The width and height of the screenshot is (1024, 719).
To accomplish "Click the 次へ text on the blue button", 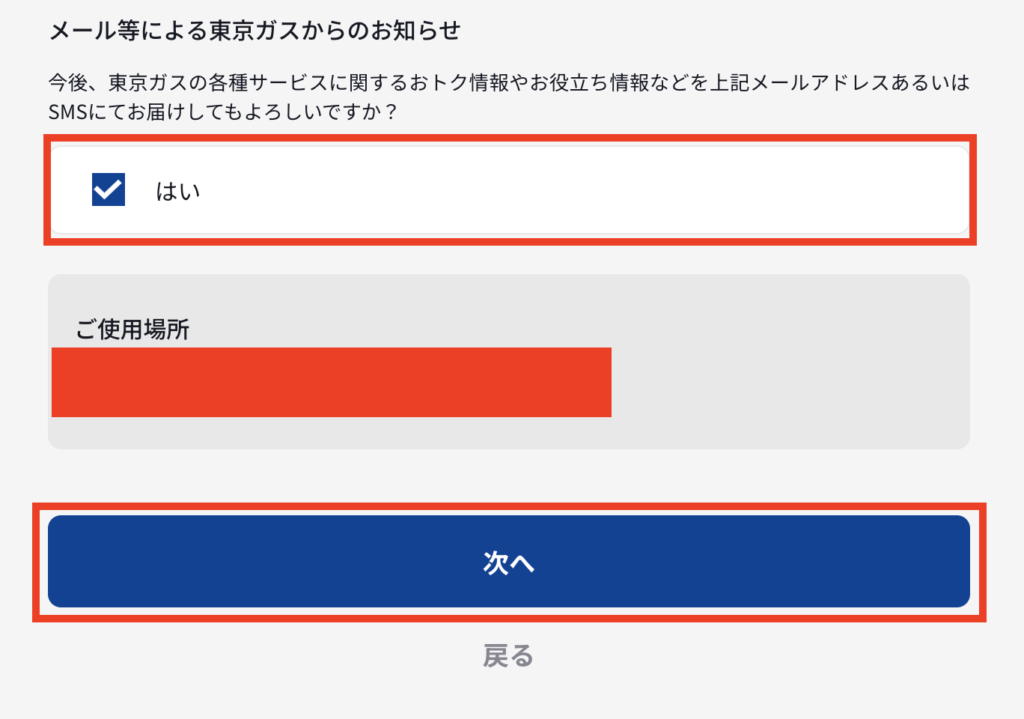I will [509, 562].
